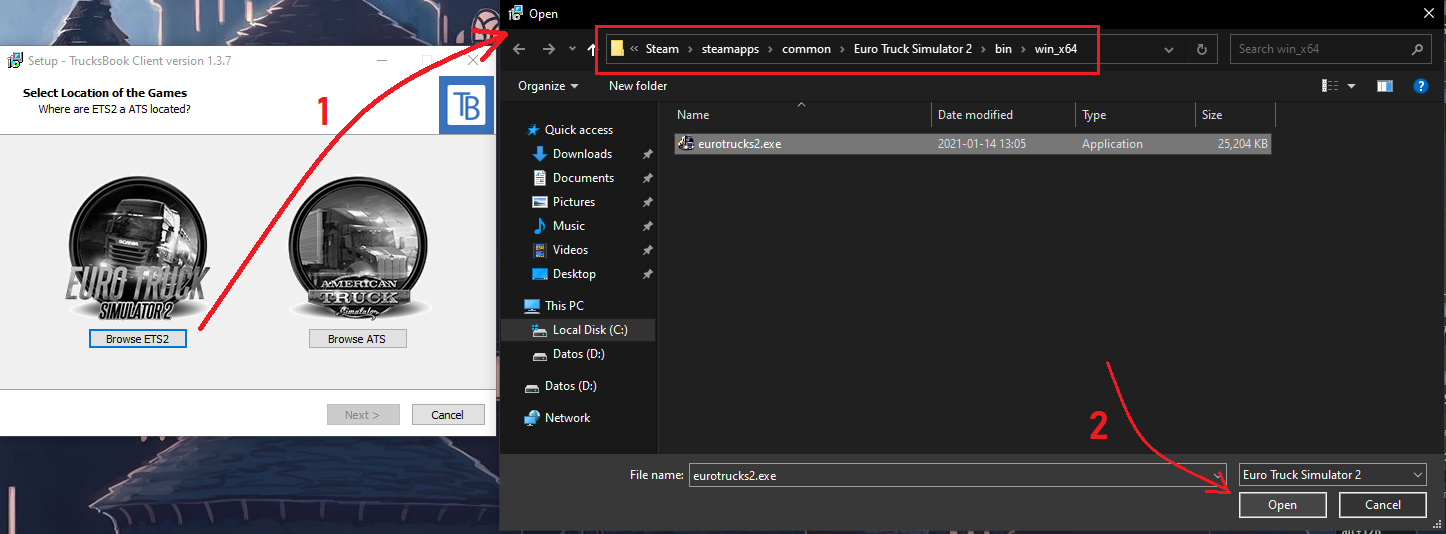Go forward in the Open dialog
1446x534 pixels.
[548, 49]
